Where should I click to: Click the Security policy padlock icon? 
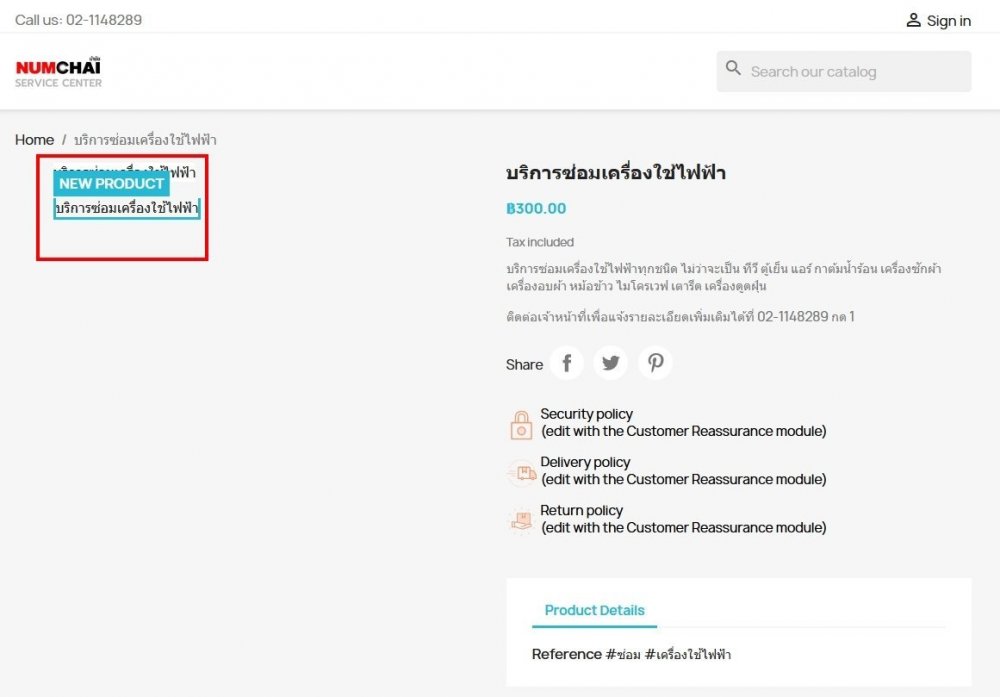click(x=521, y=425)
